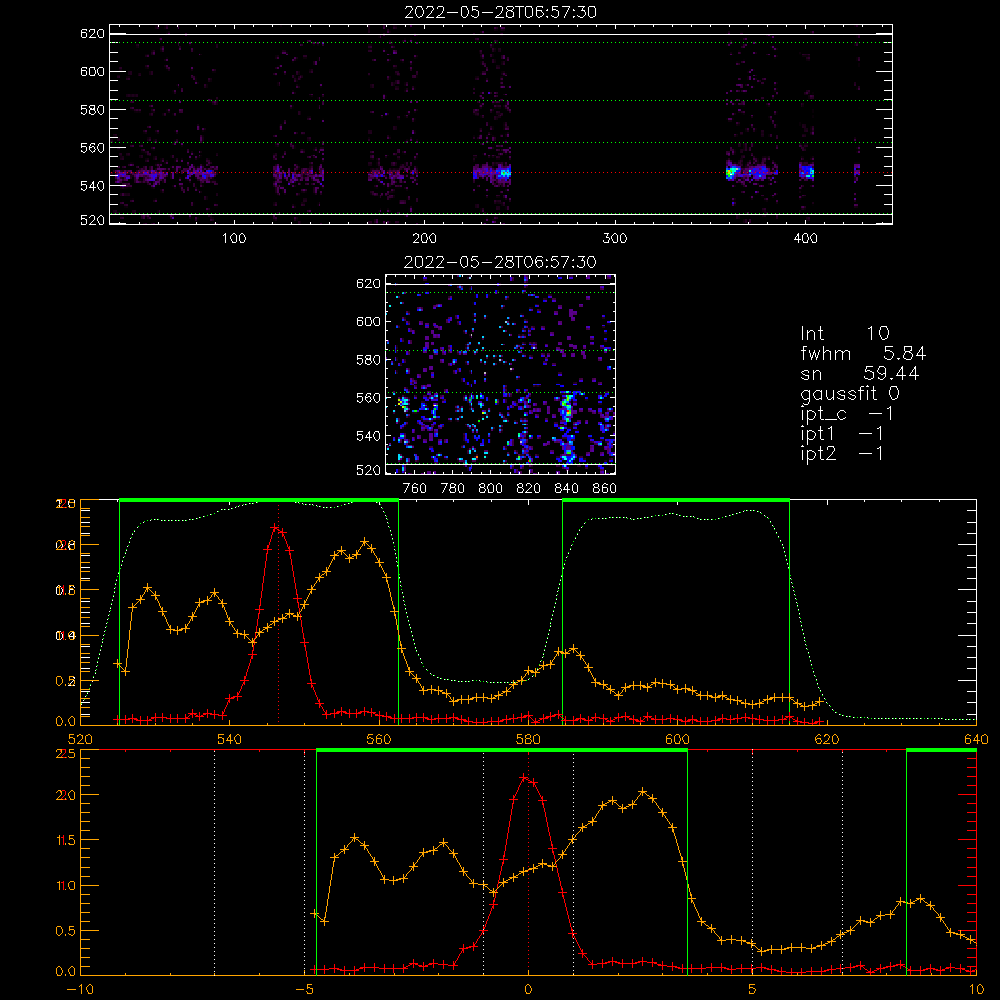Click the 'ipt1 -1' readout
Screen dimensions: 1000x1000
841,434
